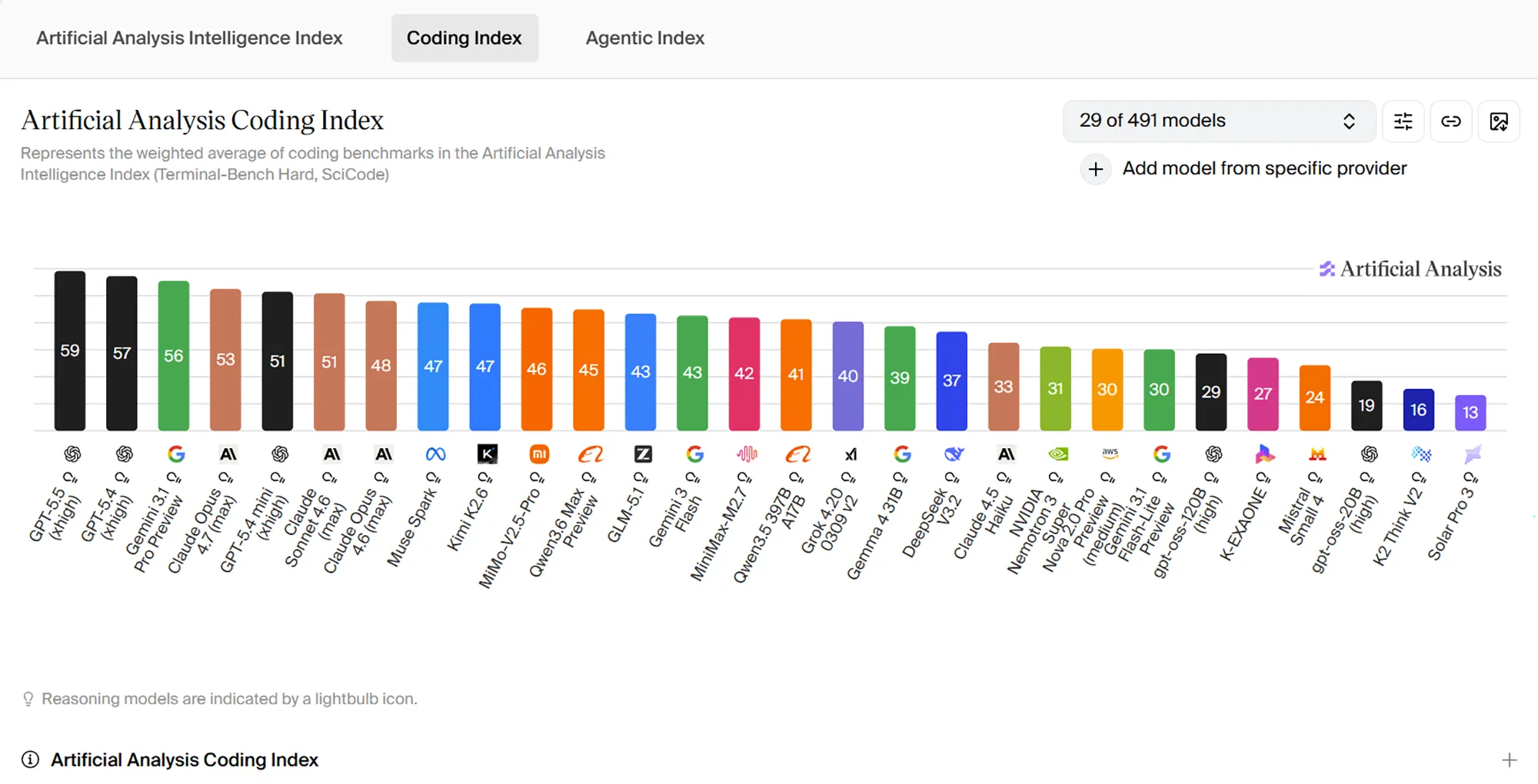Image resolution: width=1538 pixels, height=784 pixels.
Task: Click Add model from specific provider
Action: 1264,168
